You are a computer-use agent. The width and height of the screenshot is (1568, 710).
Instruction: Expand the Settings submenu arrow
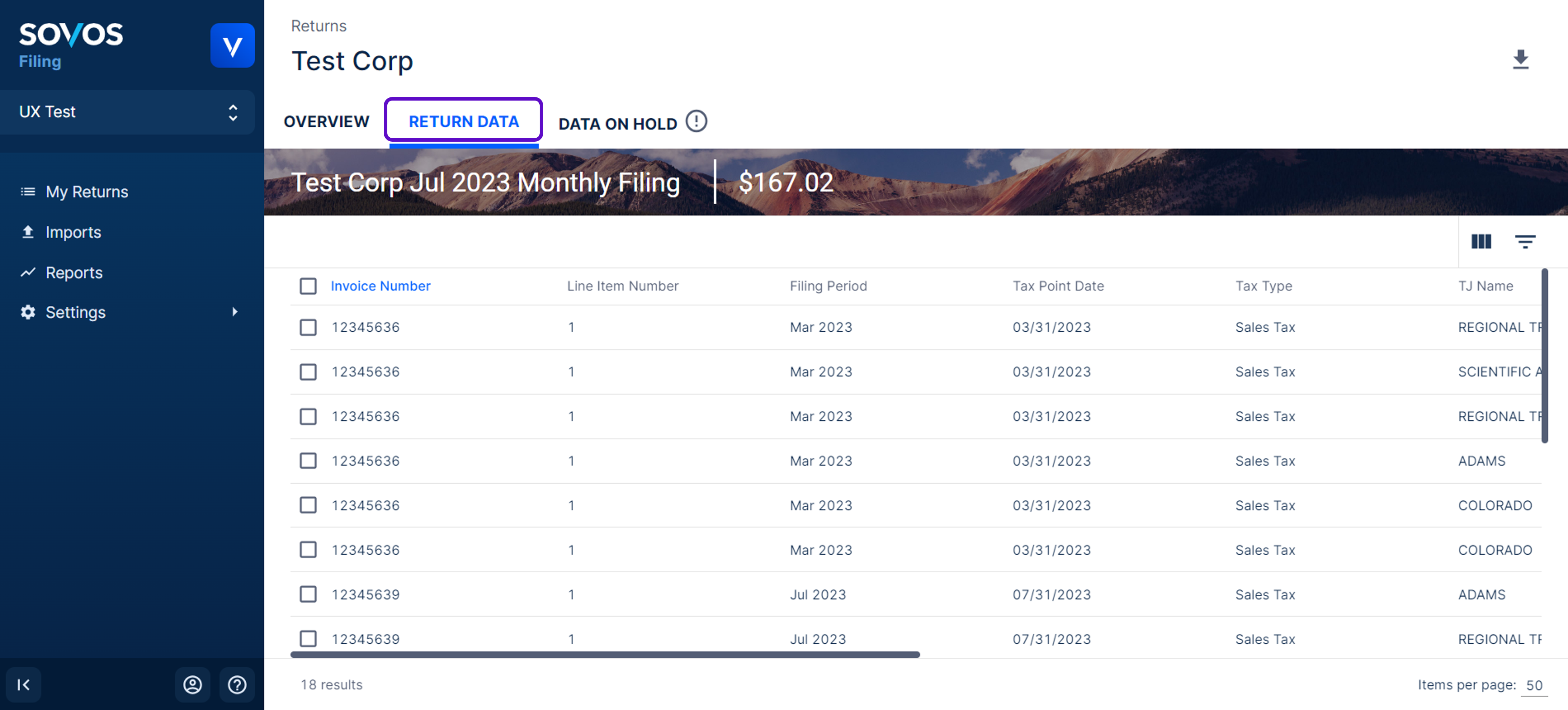click(x=235, y=312)
